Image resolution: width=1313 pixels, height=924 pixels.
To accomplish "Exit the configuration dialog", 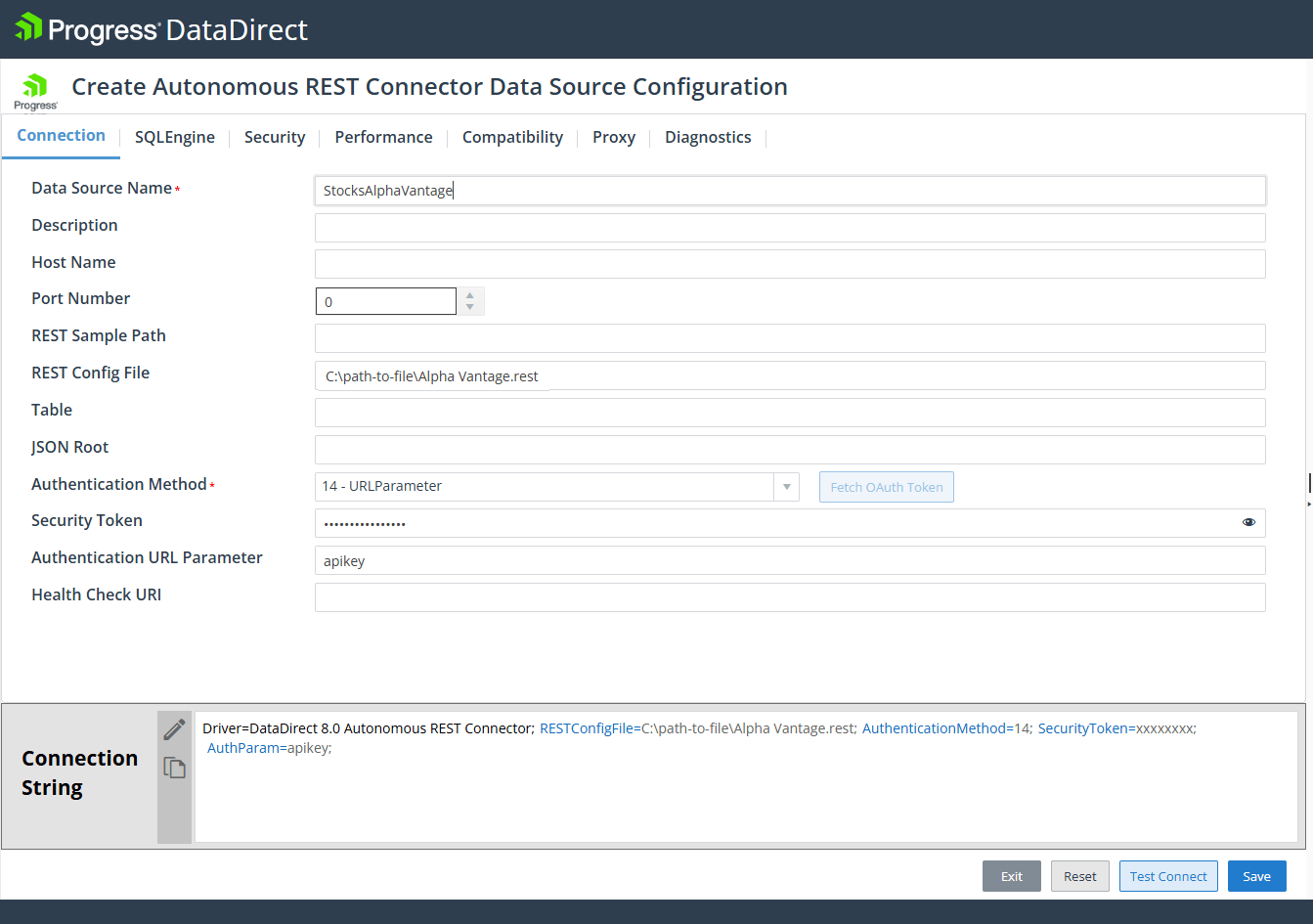I will [1012, 876].
